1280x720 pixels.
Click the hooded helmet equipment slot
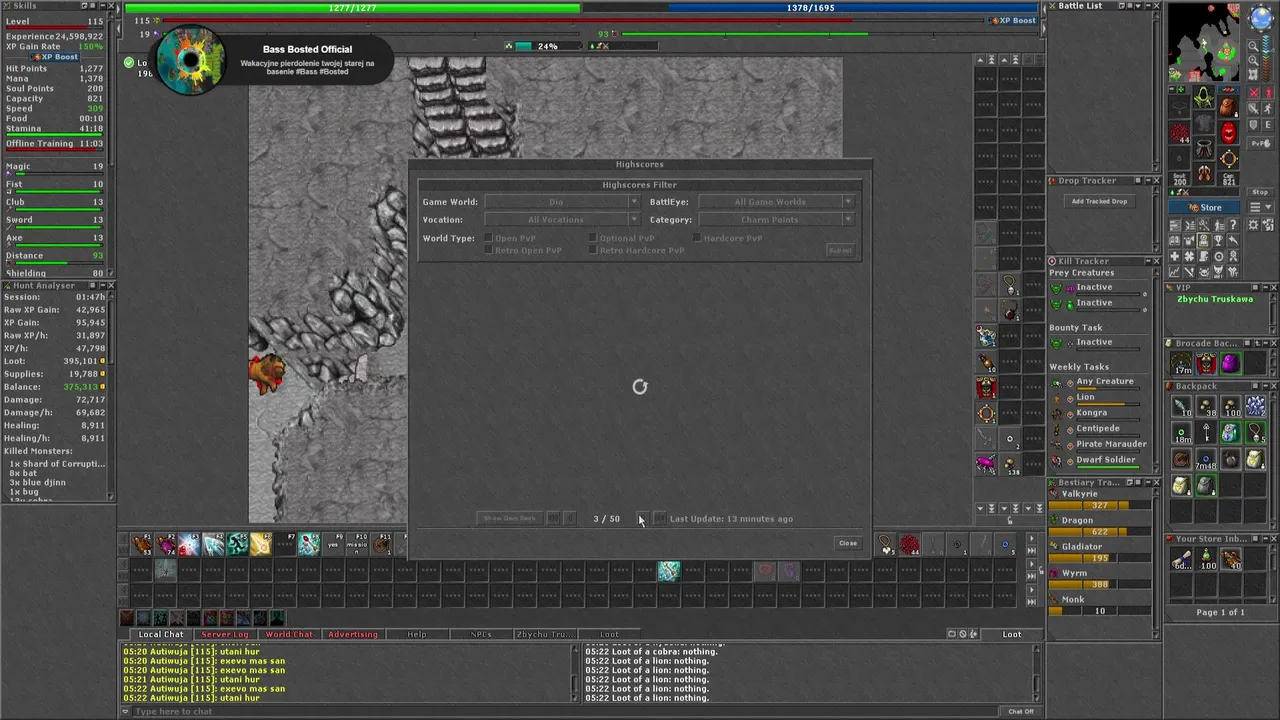[1204, 96]
